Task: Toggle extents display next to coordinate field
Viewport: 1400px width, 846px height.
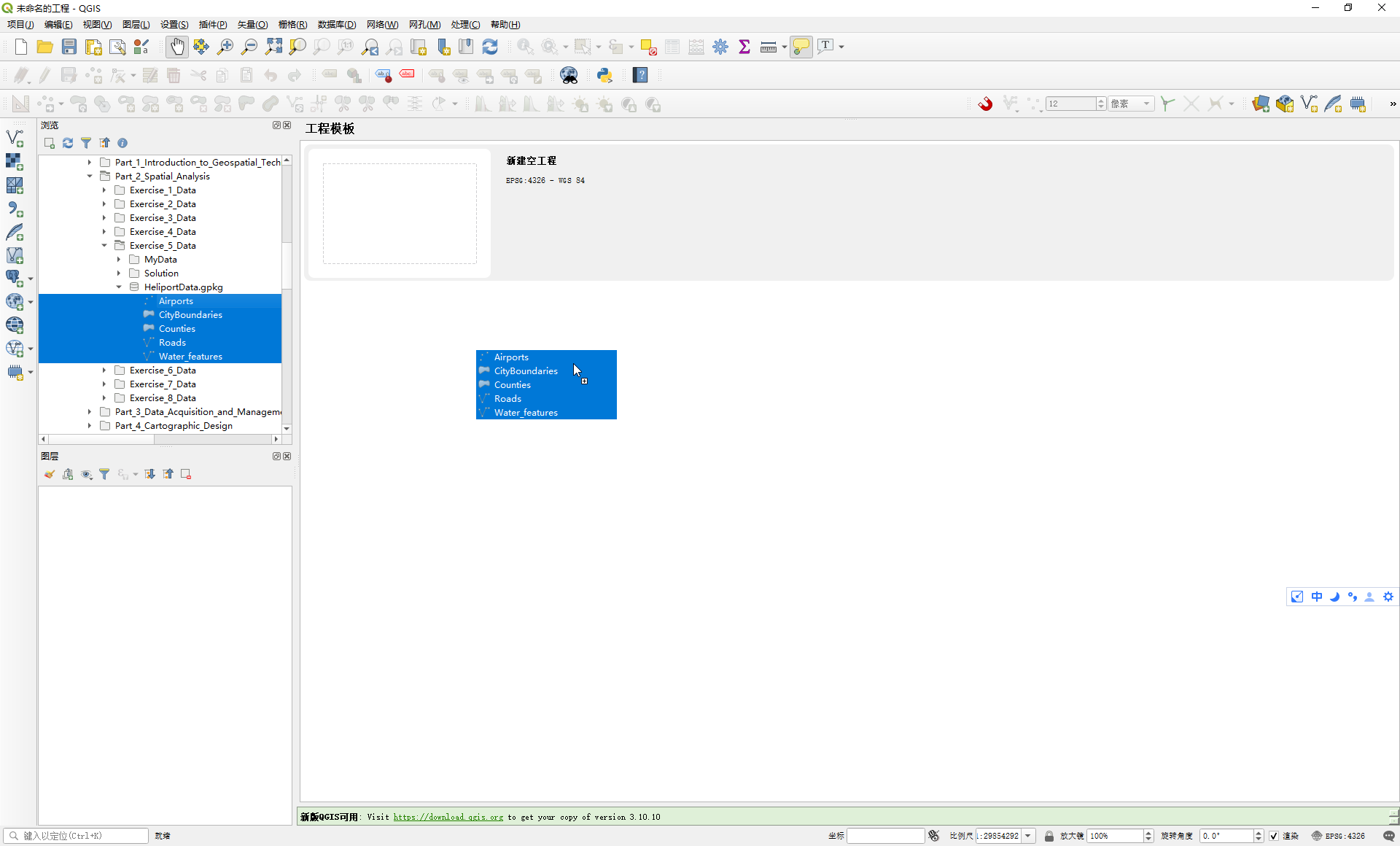Action: point(934,836)
